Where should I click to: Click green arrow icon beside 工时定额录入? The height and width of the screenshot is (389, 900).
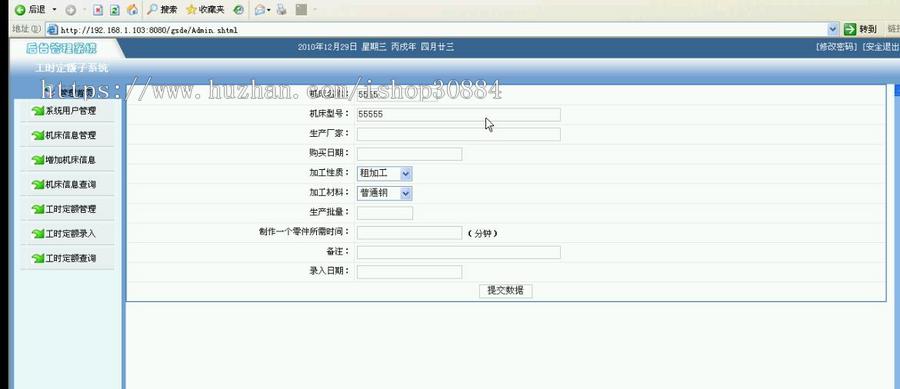pos(38,234)
